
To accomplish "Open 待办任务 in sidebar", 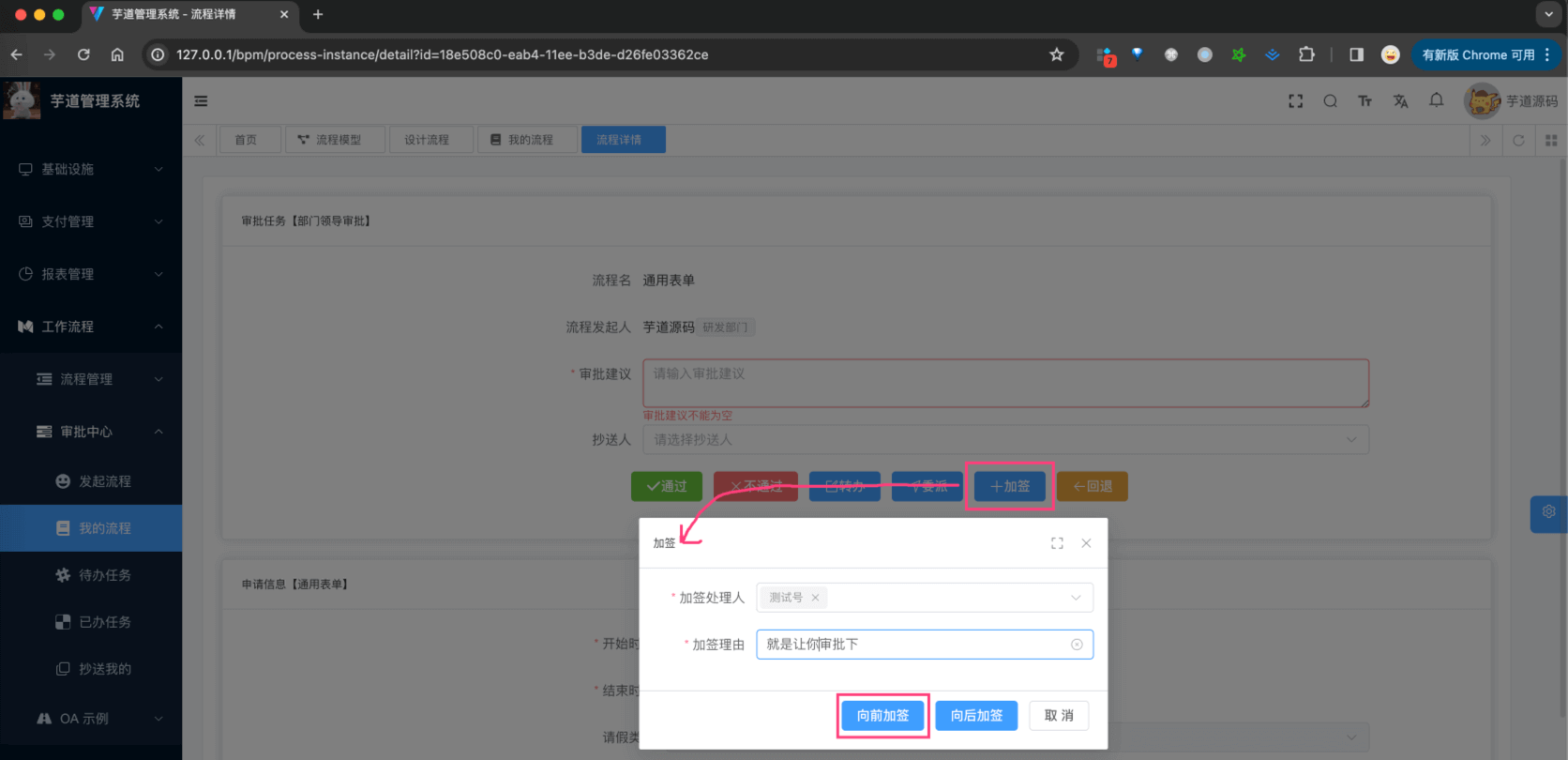I will (x=104, y=575).
